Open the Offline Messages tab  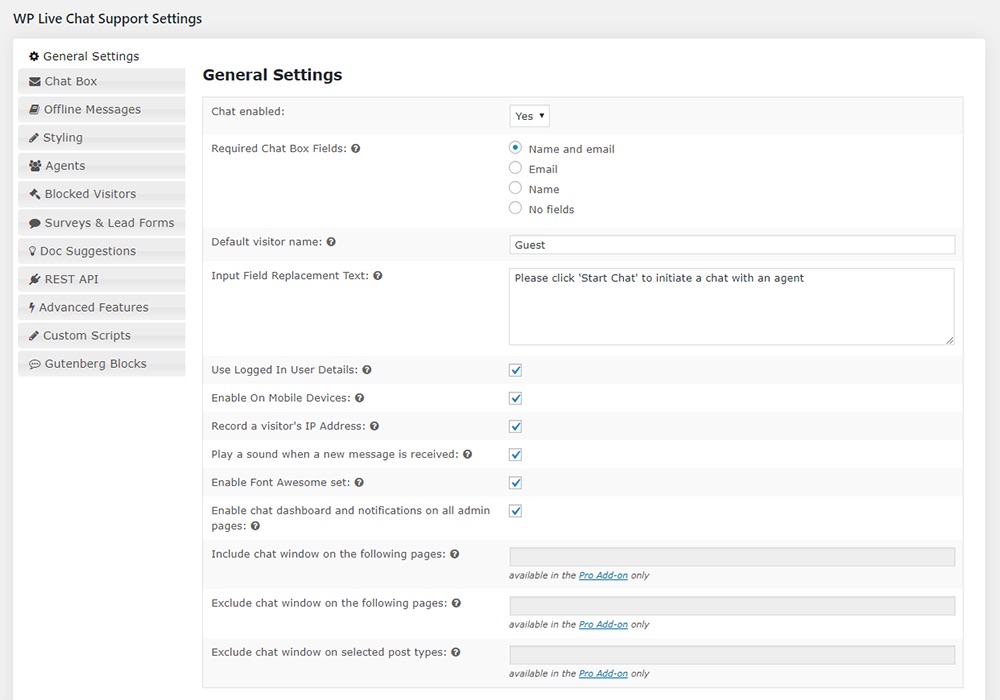[102, 110]
